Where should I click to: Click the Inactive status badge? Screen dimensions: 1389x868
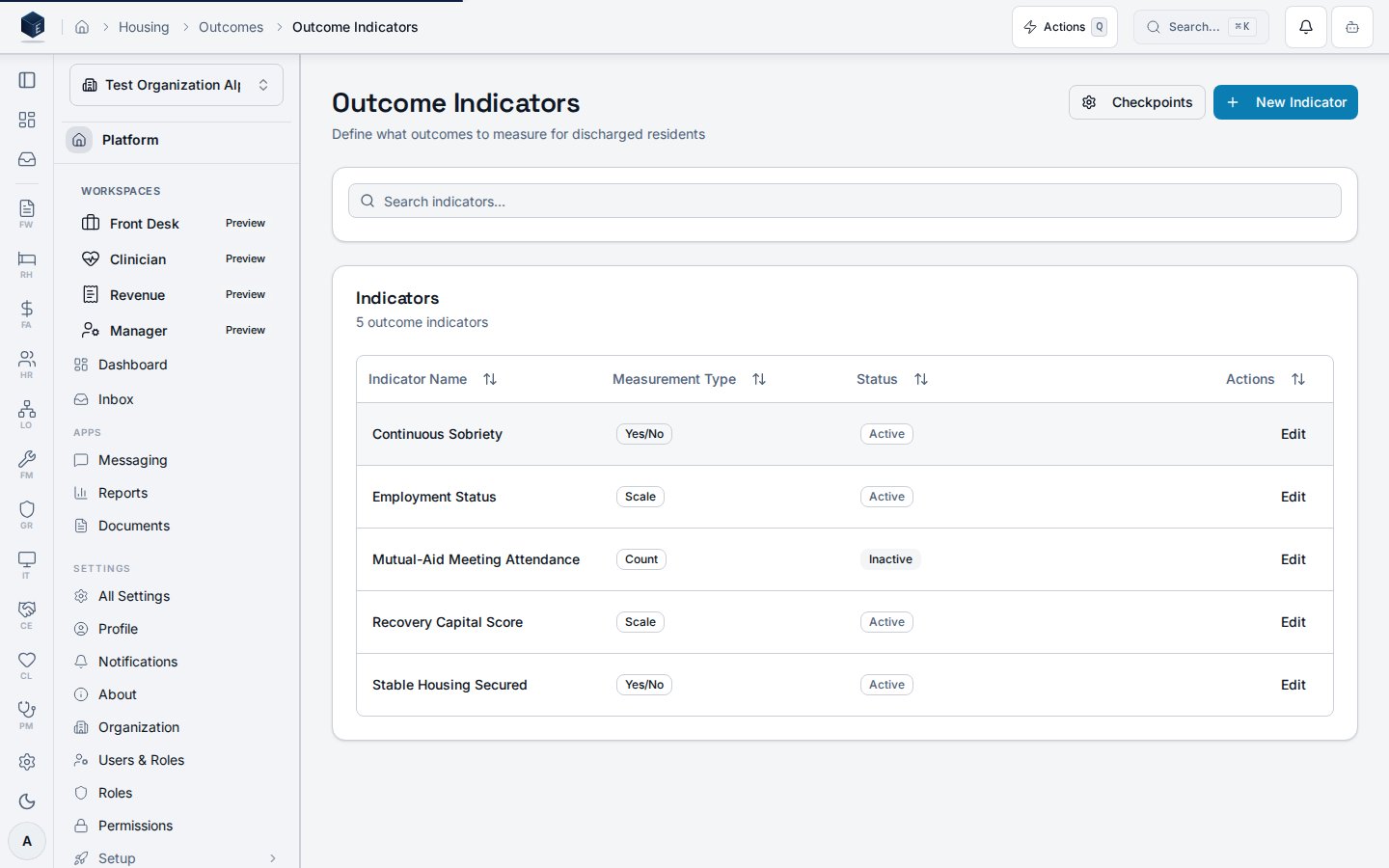point(890,559)
